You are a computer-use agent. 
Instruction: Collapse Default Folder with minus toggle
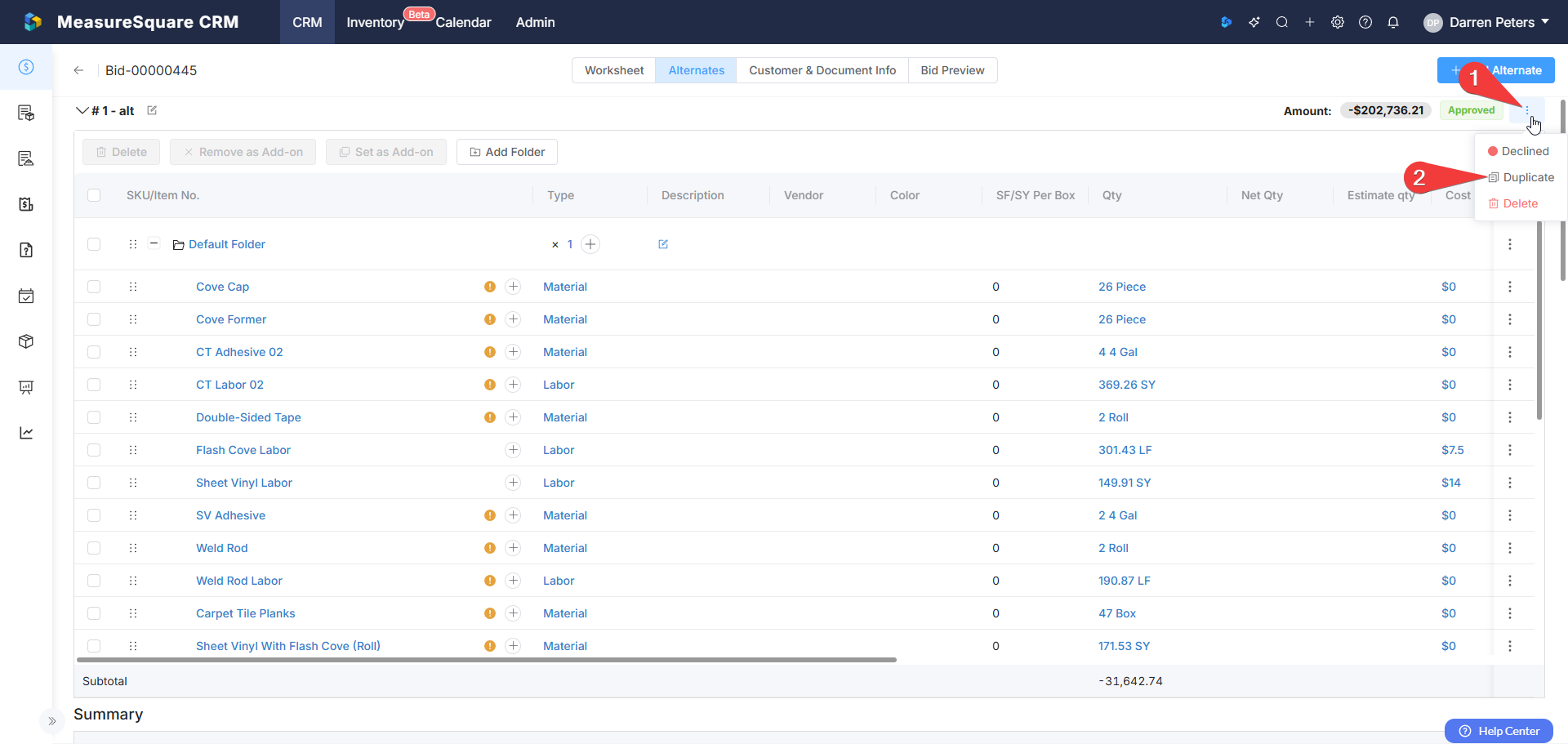154,243
